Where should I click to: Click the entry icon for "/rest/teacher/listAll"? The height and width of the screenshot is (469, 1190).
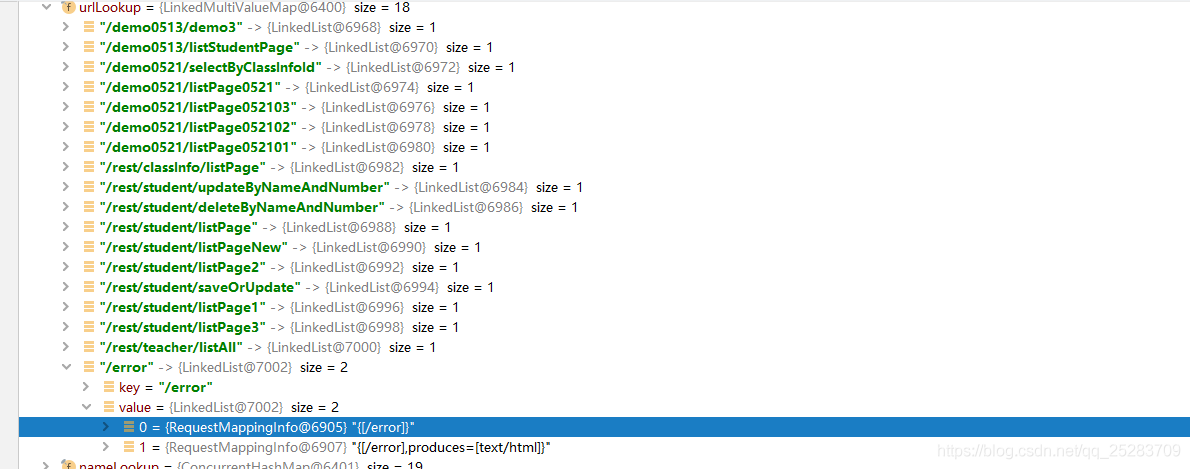point(89,348)
